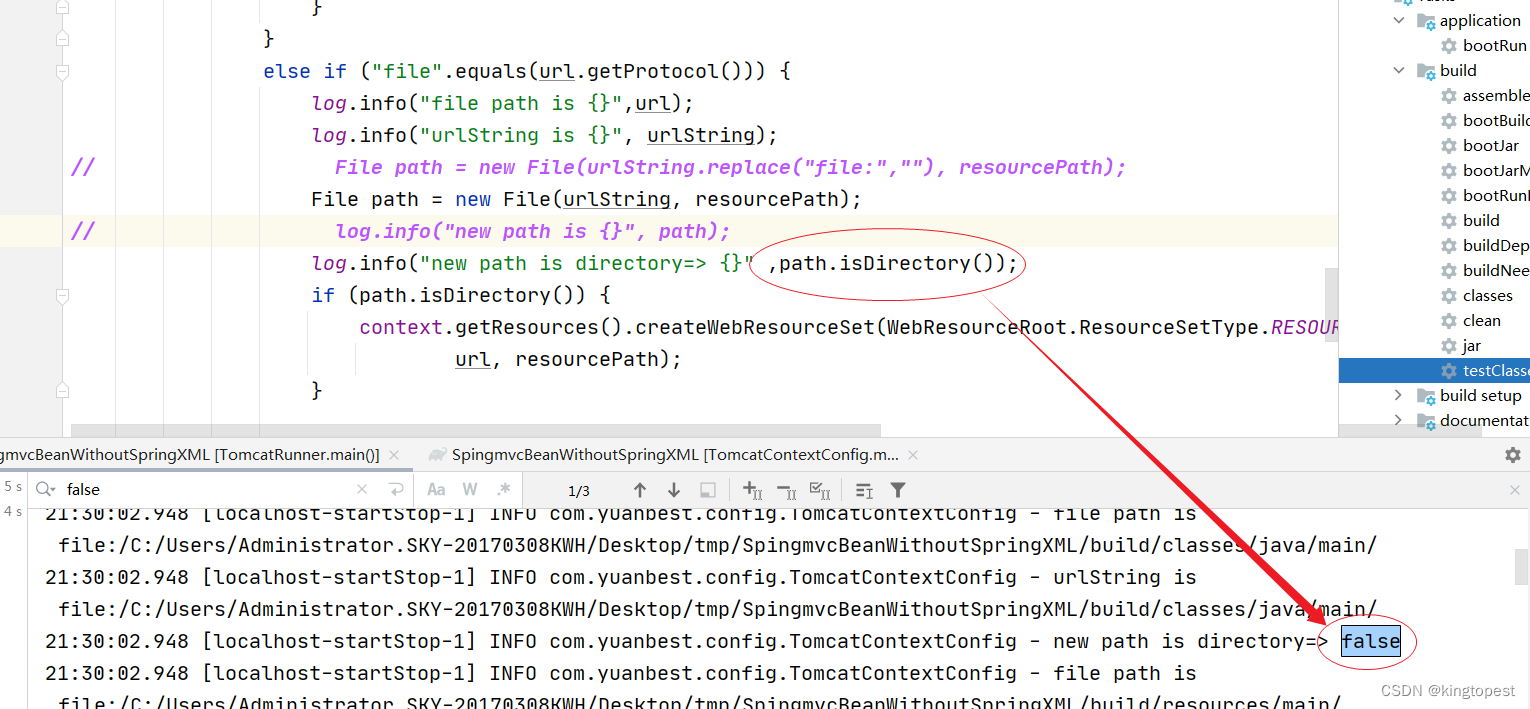Unselect occurrence icon in search bar

pyautogui.click(x=787, y=490)
